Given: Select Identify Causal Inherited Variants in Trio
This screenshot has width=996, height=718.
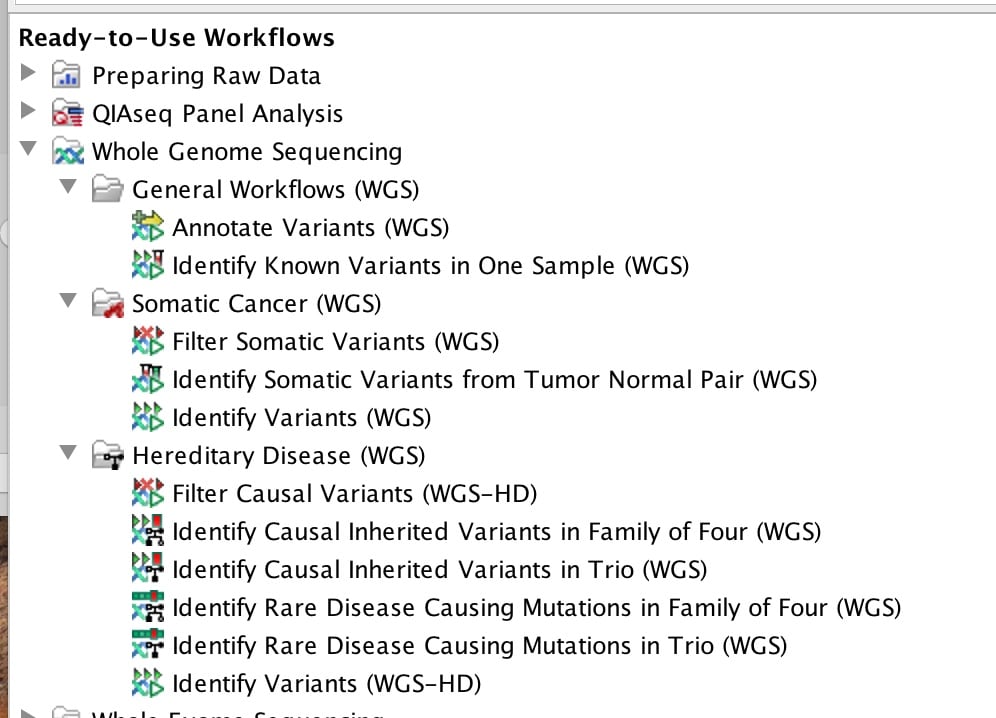Looking at the screenshot, I should click(440, 570).
